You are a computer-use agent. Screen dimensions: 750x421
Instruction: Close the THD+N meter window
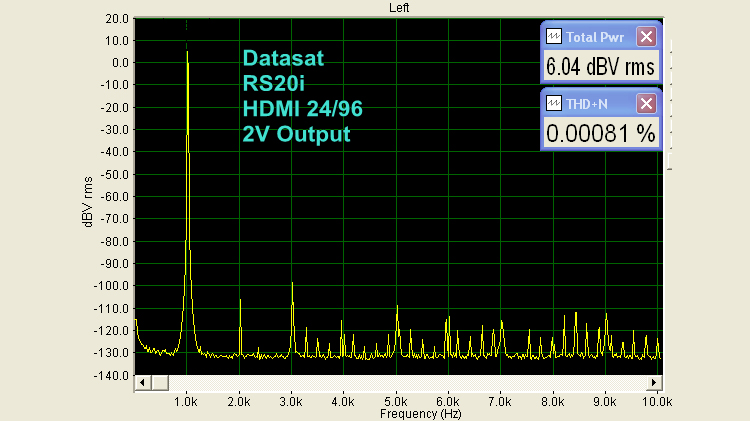pos(646,103)
